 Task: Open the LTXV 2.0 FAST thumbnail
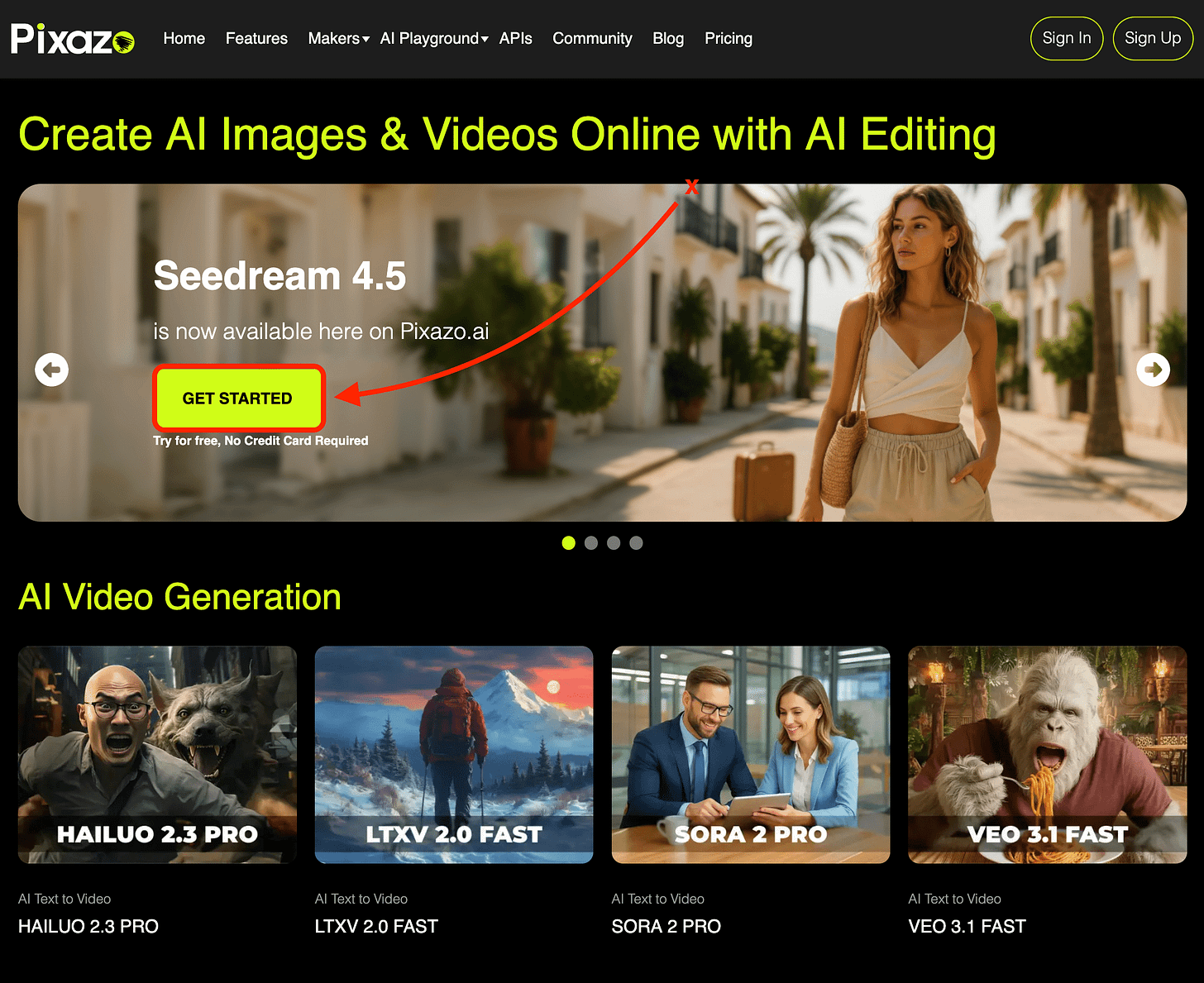pyautogui.click(x=454, y=755)
